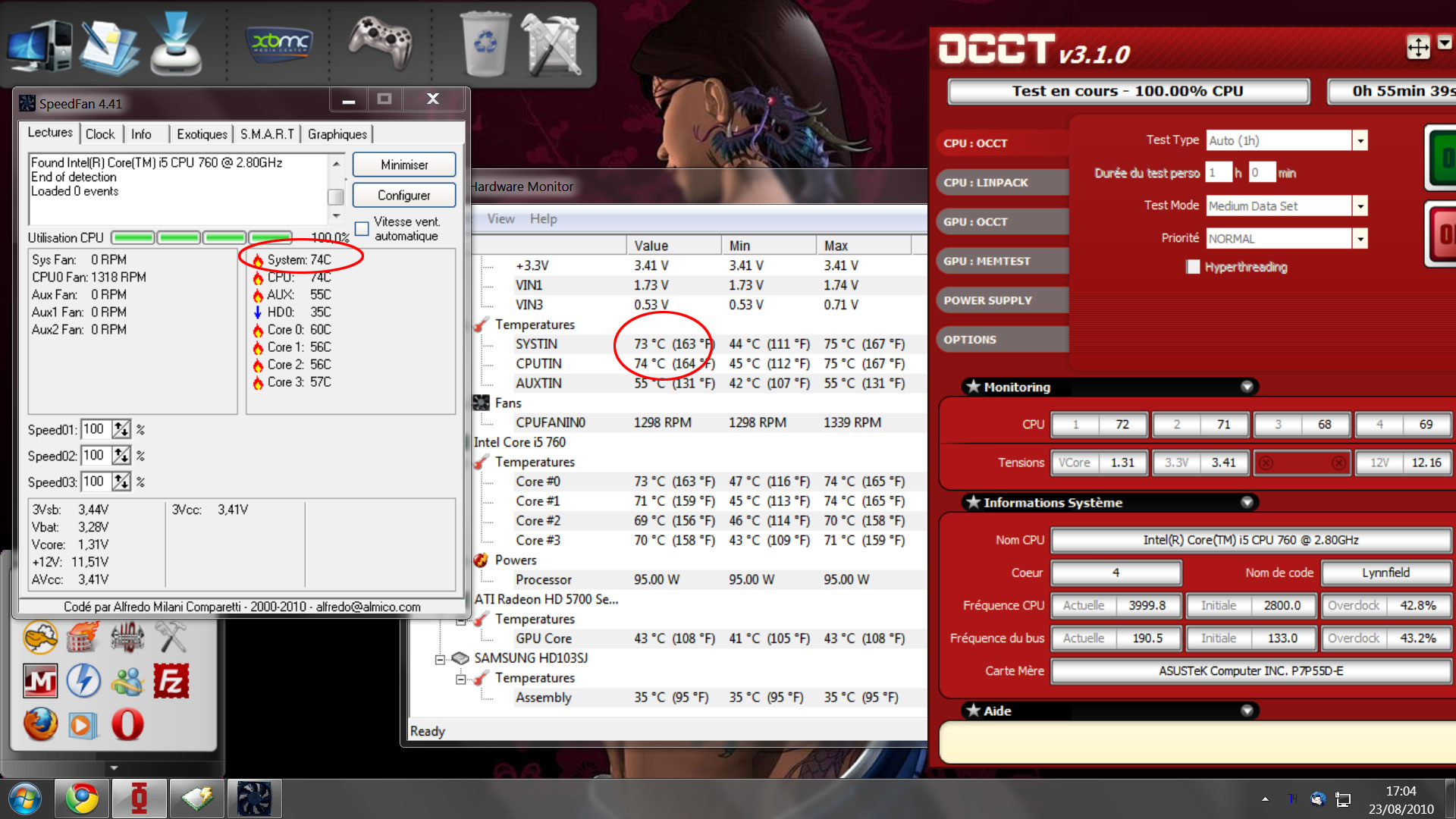Adjust the Speed01 stepper arrows

[x=121, y=429]
